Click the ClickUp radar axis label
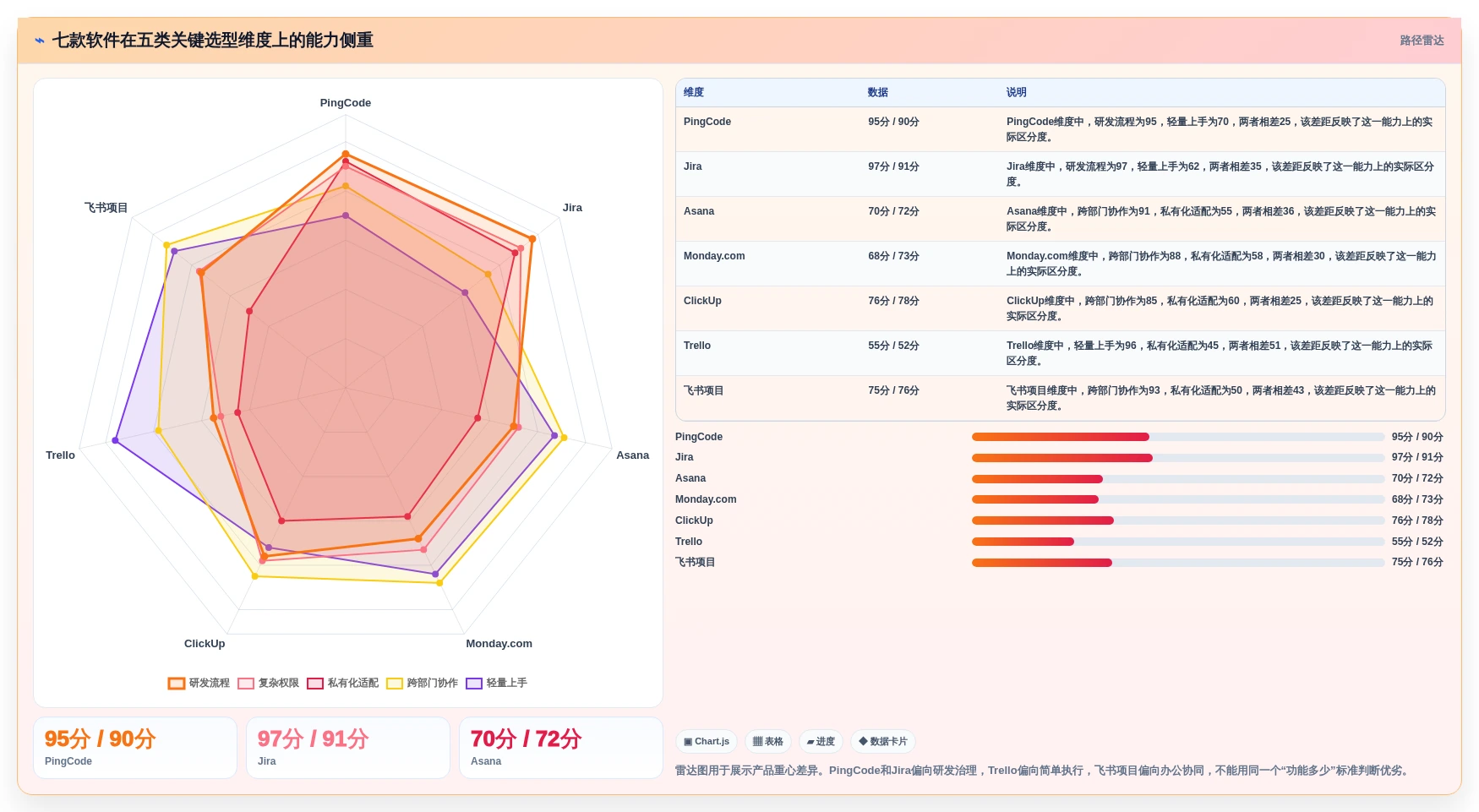 [x=205, y=644]
